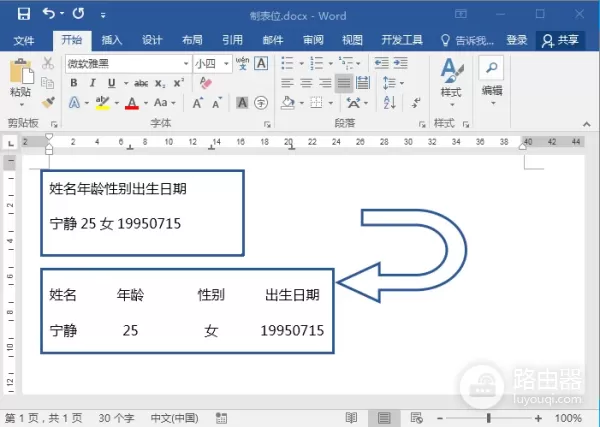Image resolution: width=600 pixels, height=427 pixels.
Task: Toggle Underline formatting
Action: (111, 83)
